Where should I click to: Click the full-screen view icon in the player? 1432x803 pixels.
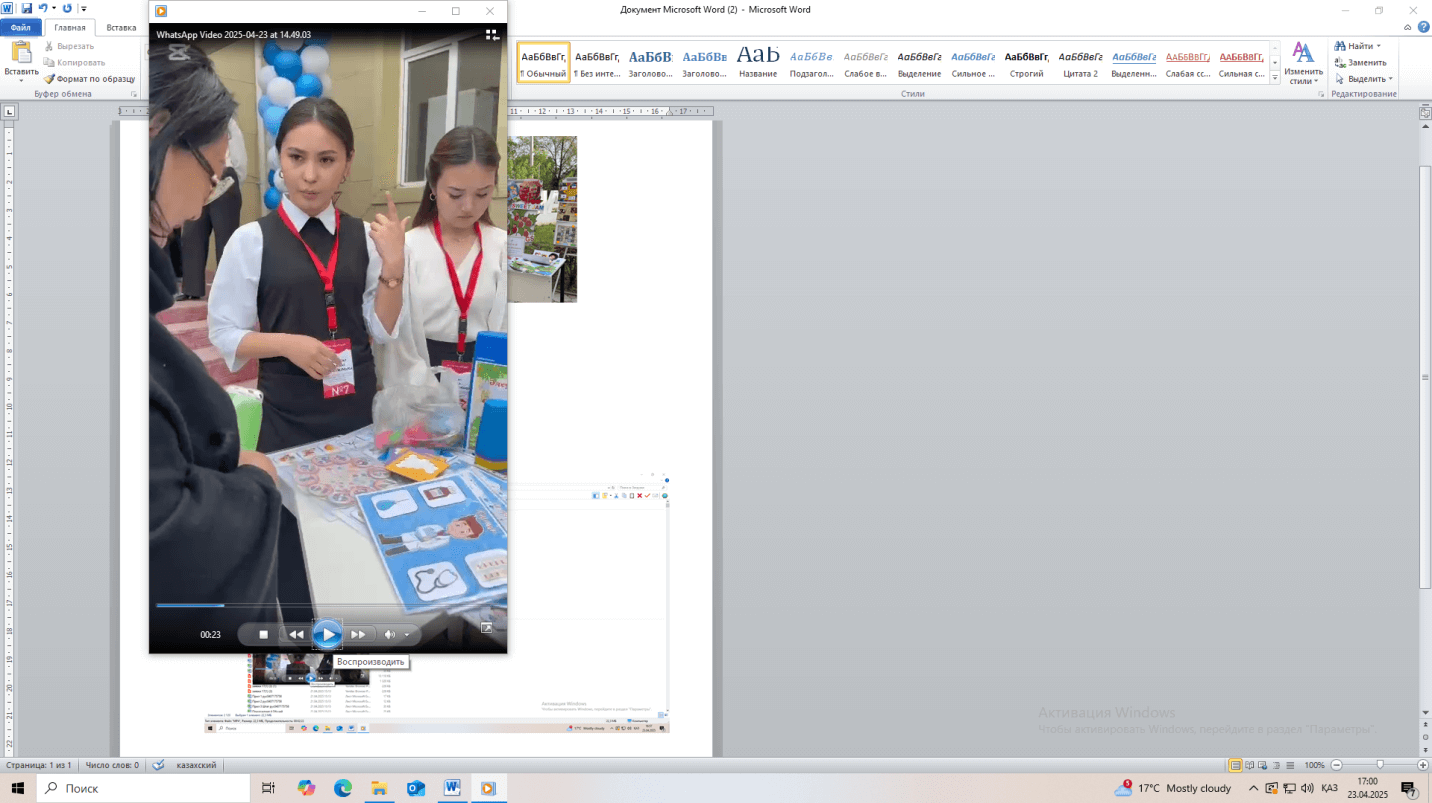click(x=487, y=628)
